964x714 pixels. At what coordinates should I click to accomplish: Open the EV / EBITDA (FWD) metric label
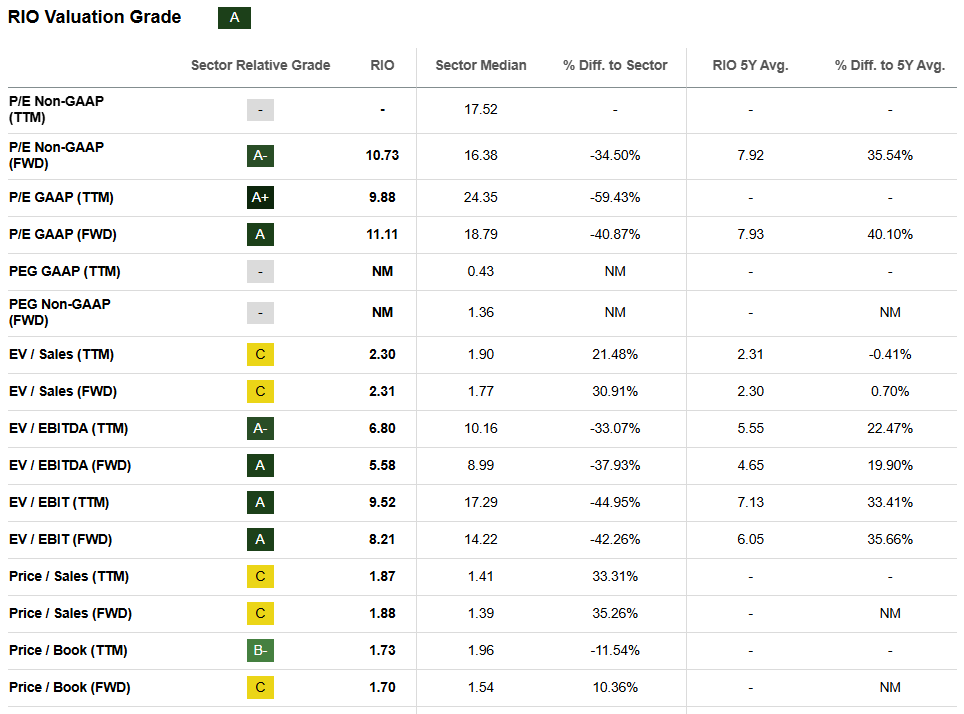pos(70,465)
